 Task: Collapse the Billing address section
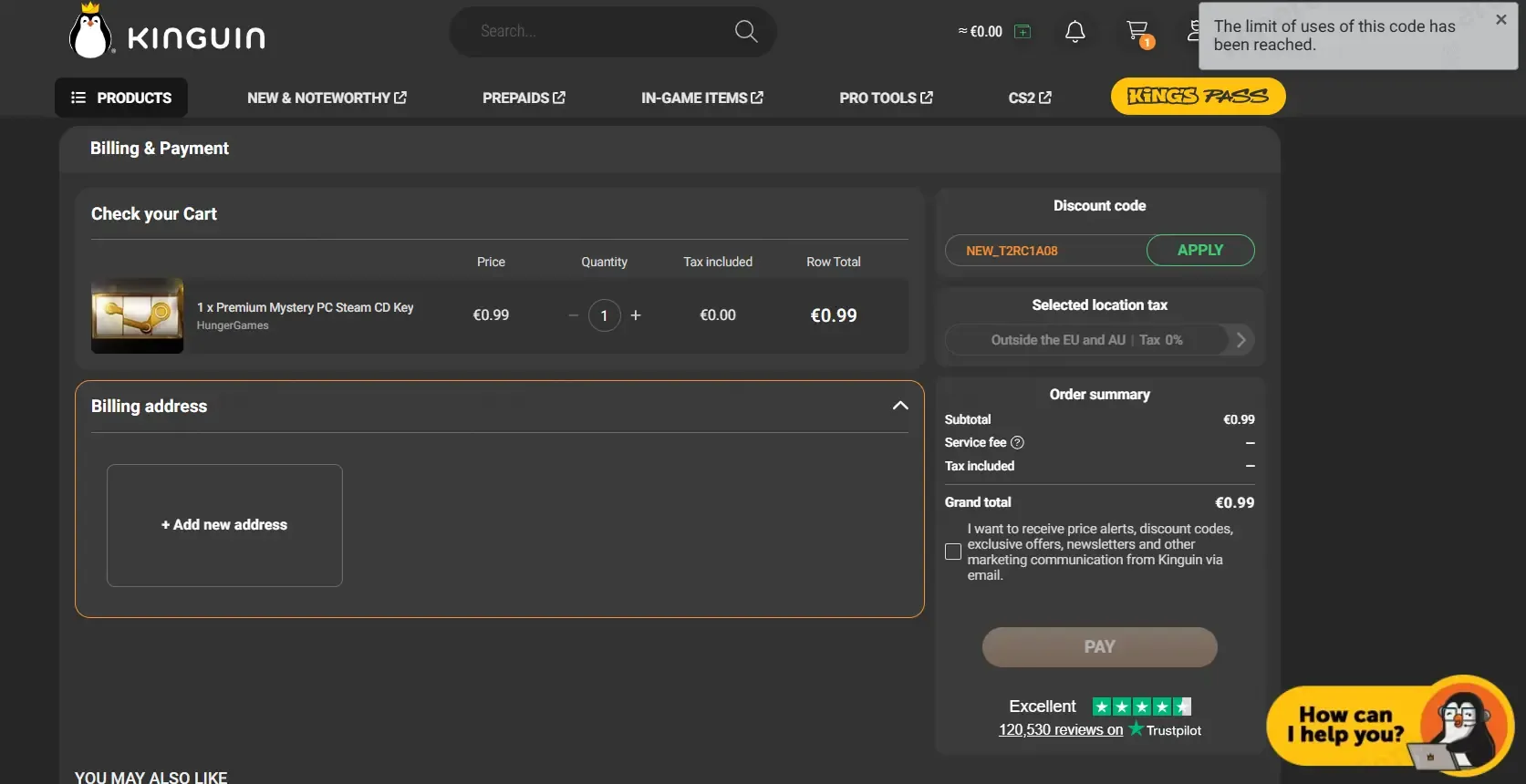900,406
